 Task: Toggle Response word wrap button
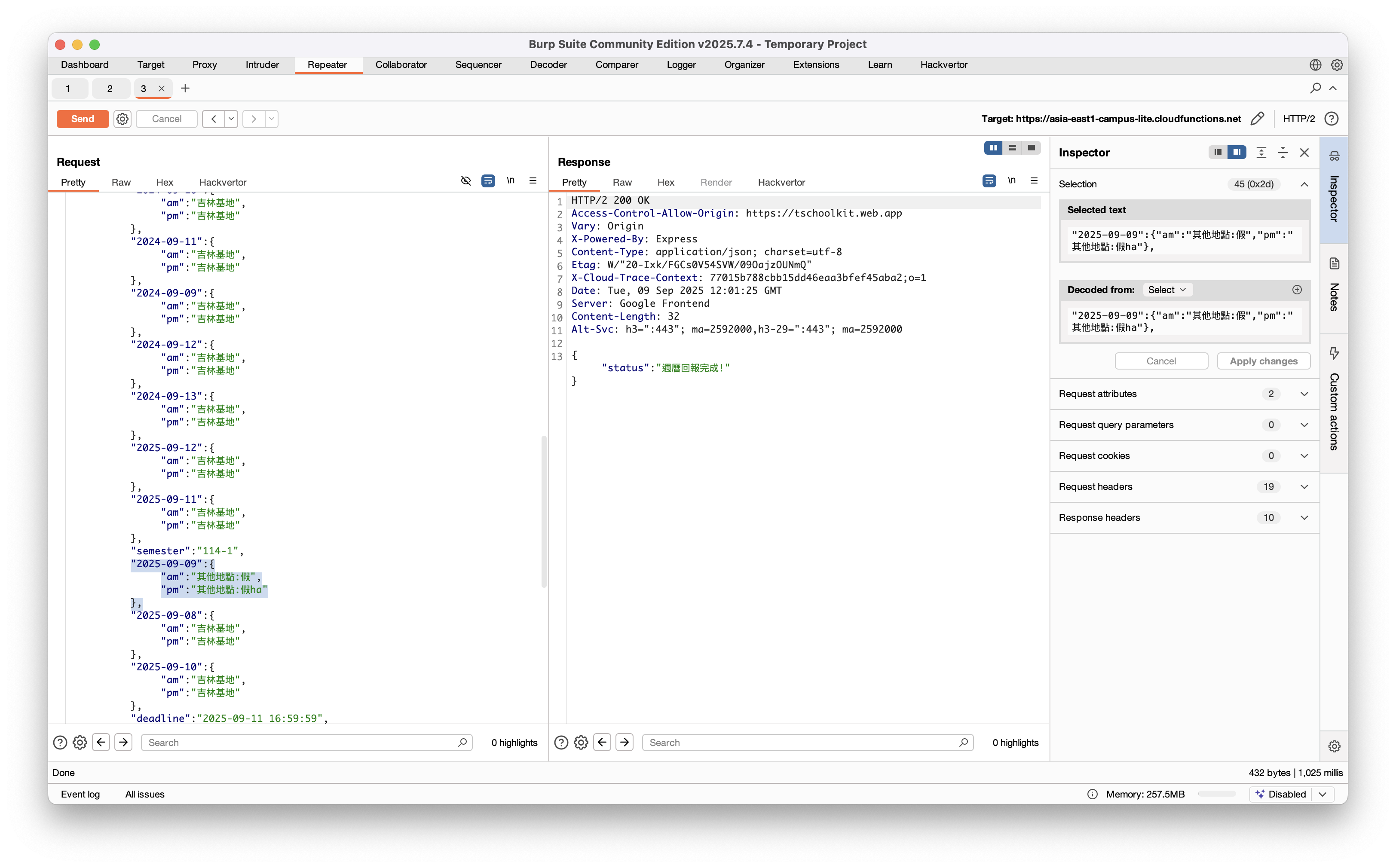coord(989,181)
